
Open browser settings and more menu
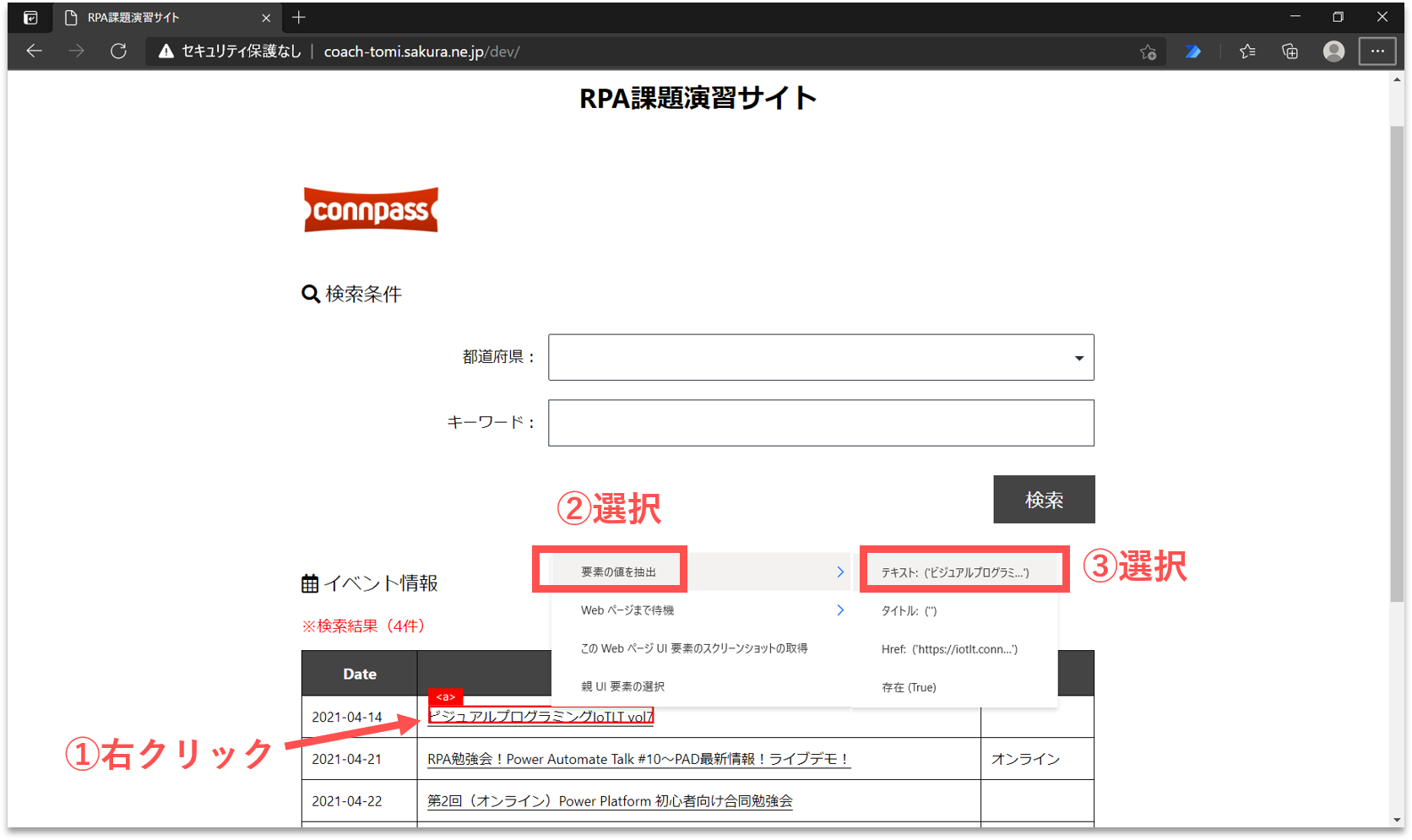click(x=1377, y=51)
